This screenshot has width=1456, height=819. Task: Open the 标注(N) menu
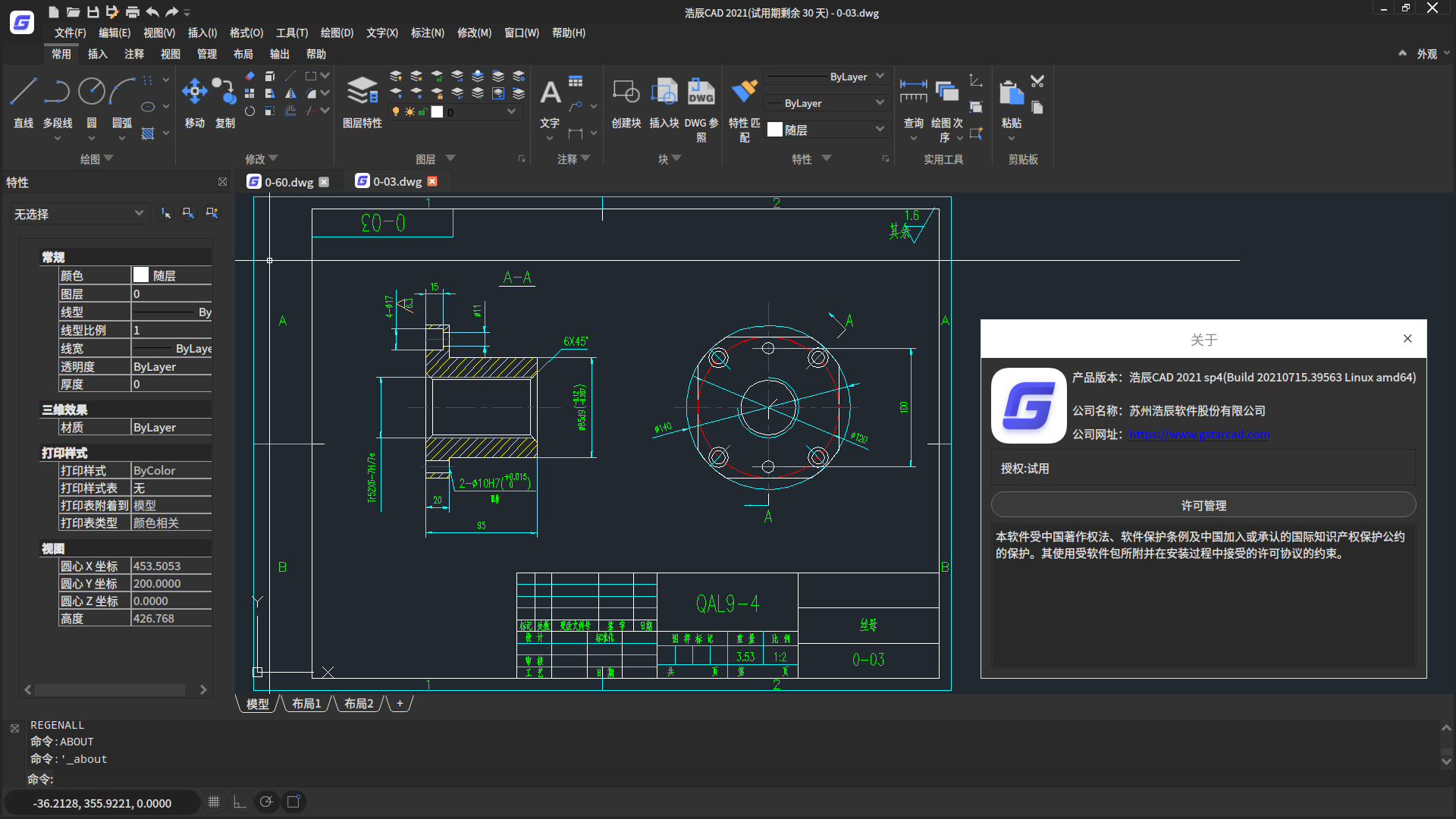tap(427, 33)
